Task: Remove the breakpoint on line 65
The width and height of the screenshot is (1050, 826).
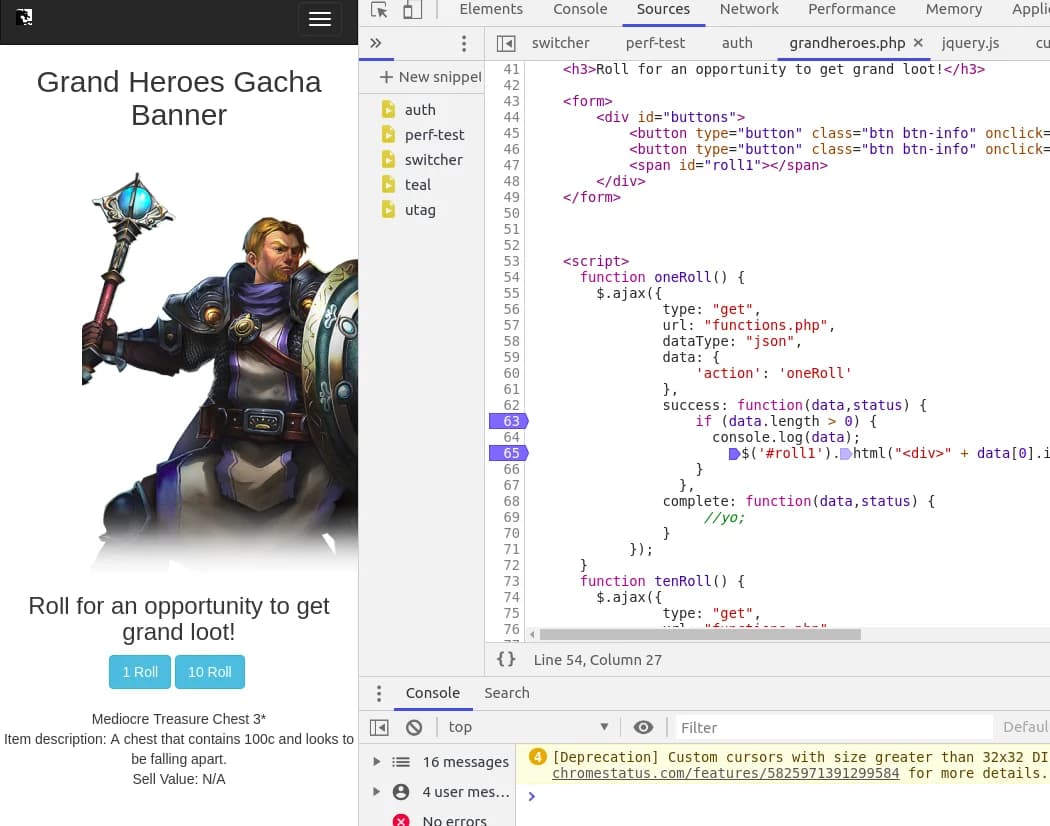Action: click(510, 453)
